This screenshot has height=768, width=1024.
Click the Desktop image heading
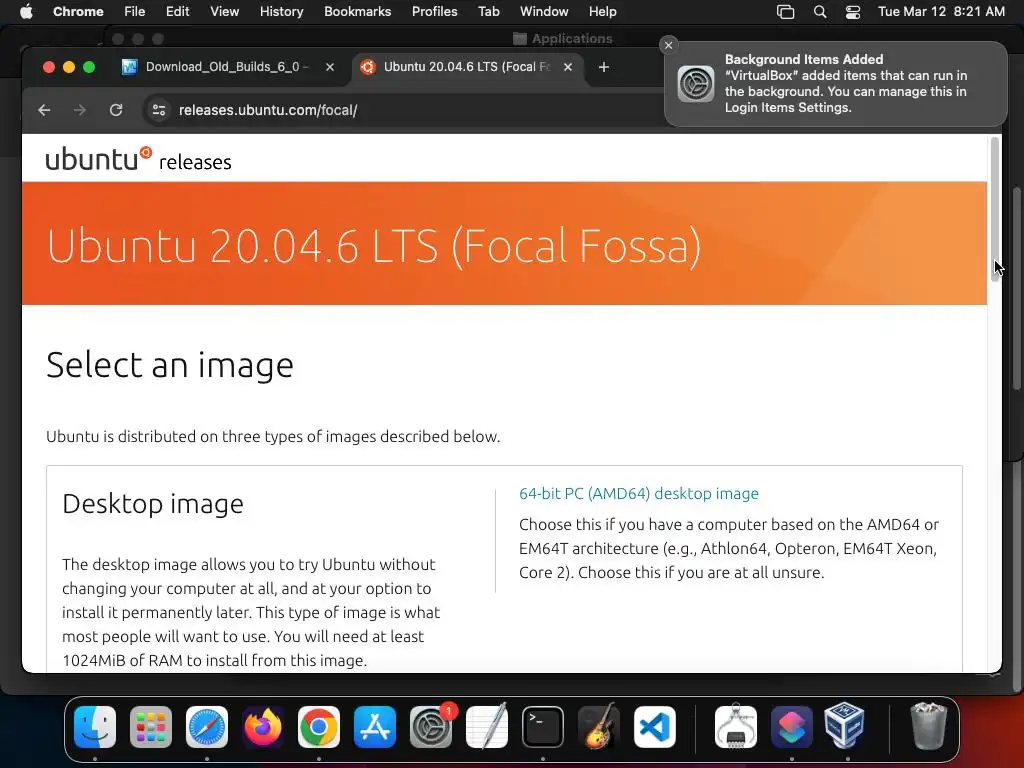pos(153,504)
